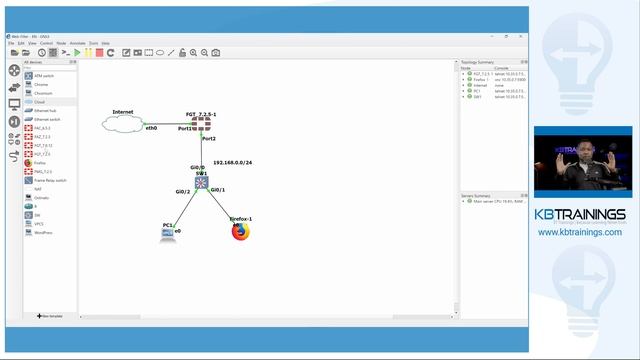This screenshot has width=640, height=360.
Task: Select VPCS in device list
Action: [x=50, y=224]
